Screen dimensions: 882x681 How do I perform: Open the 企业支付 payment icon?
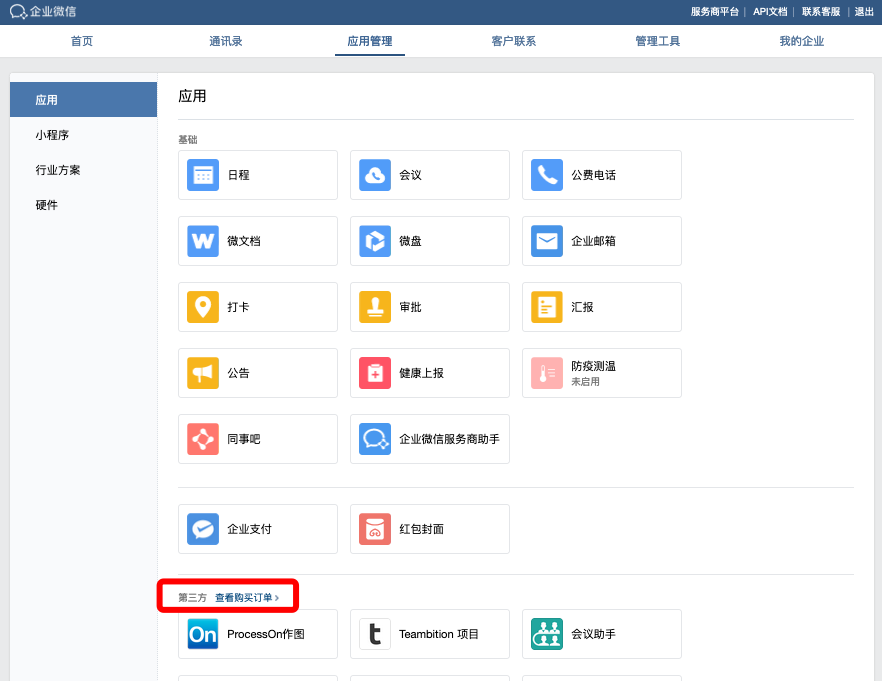click(x=203, y=529)
